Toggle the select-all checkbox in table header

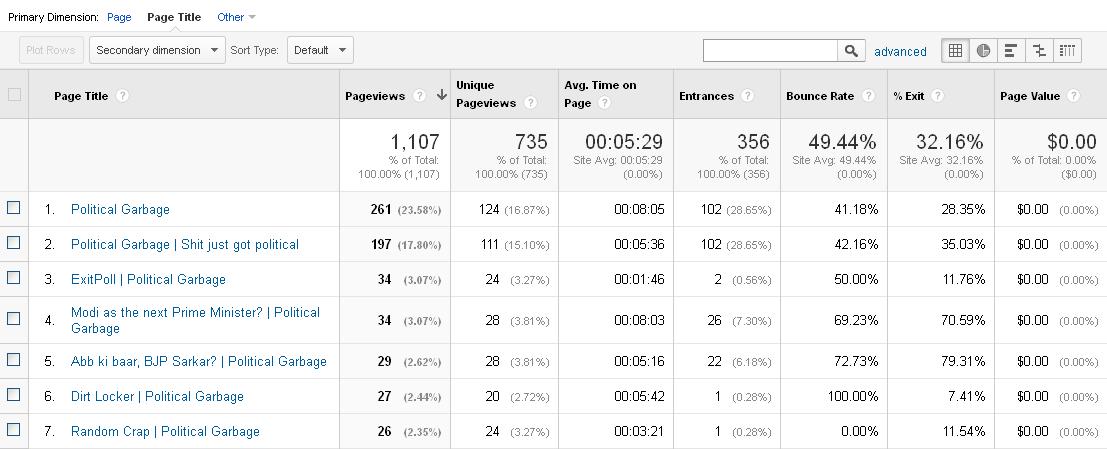pyautogui.click(x=14, y=94)
